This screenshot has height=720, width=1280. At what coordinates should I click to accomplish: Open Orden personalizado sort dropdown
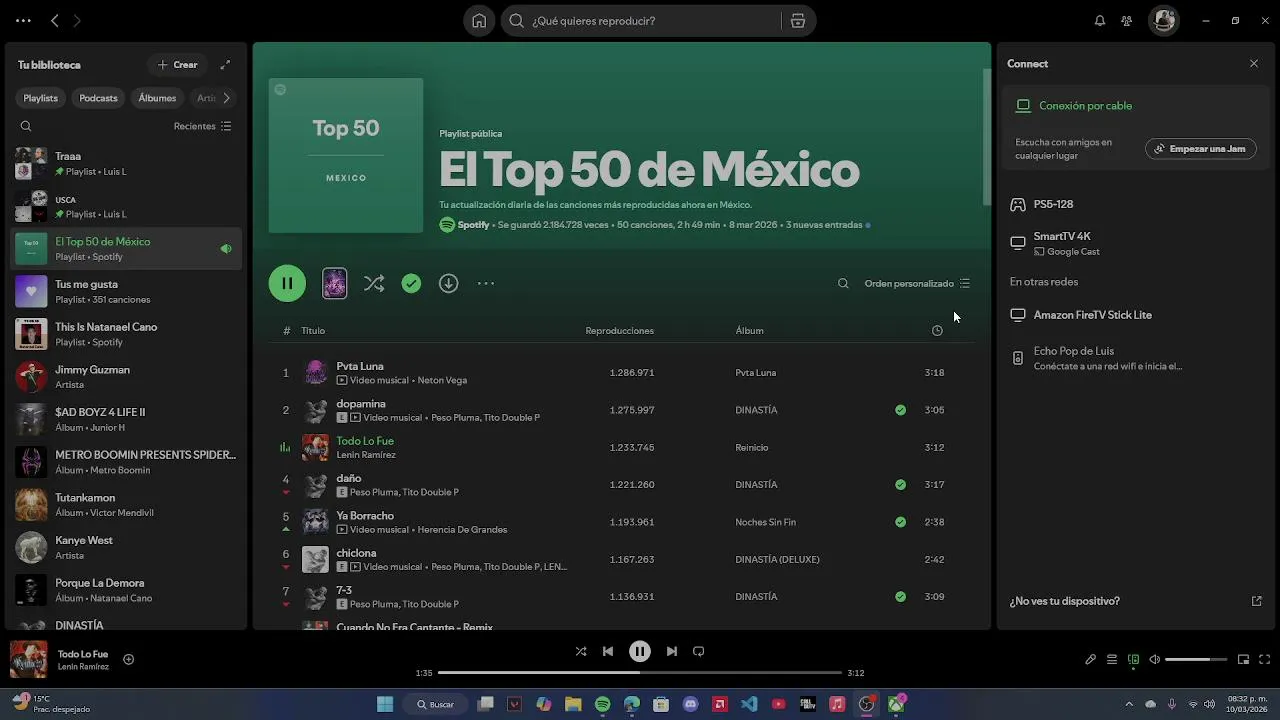[917, 284]
